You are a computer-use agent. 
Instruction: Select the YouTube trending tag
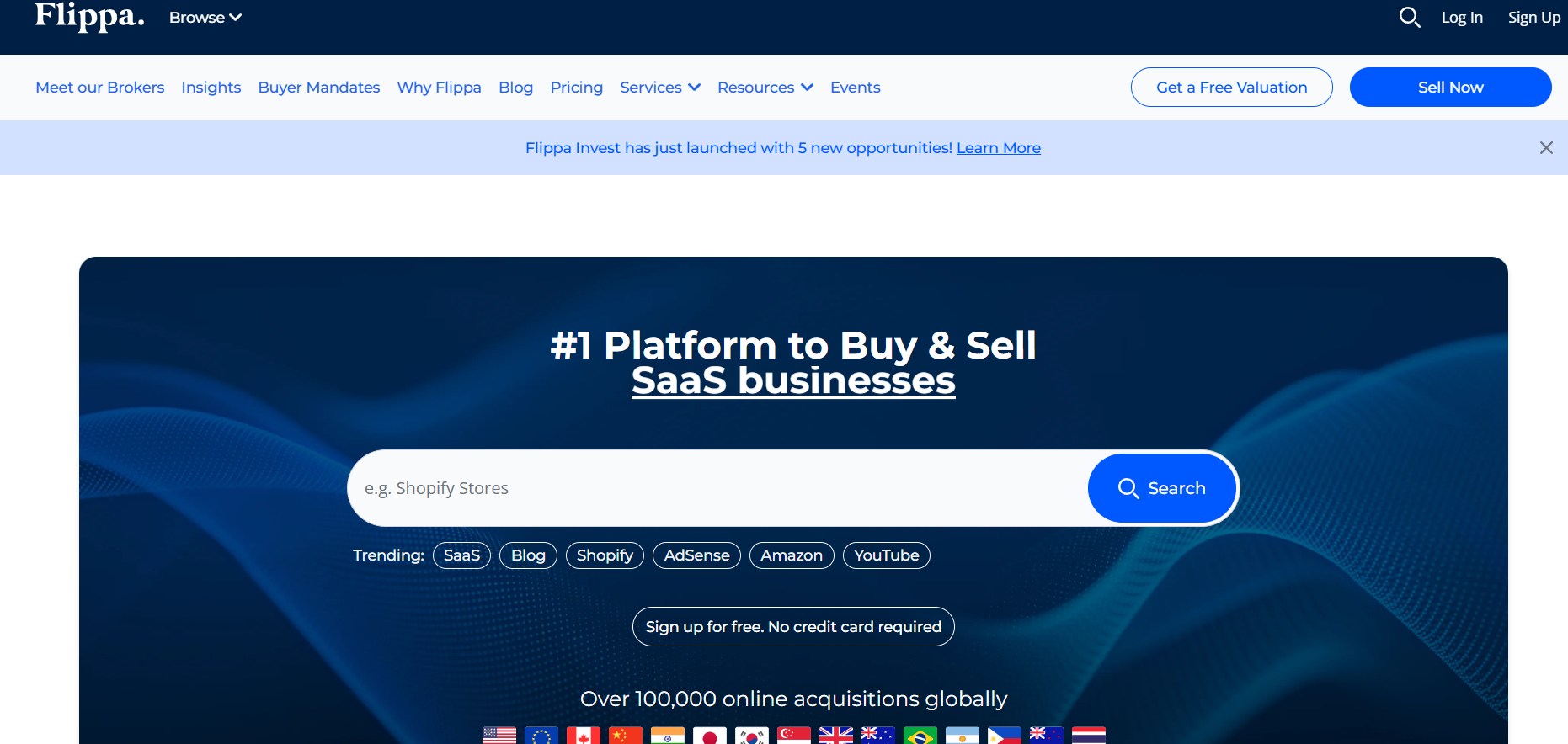click(x=887, y=555)
